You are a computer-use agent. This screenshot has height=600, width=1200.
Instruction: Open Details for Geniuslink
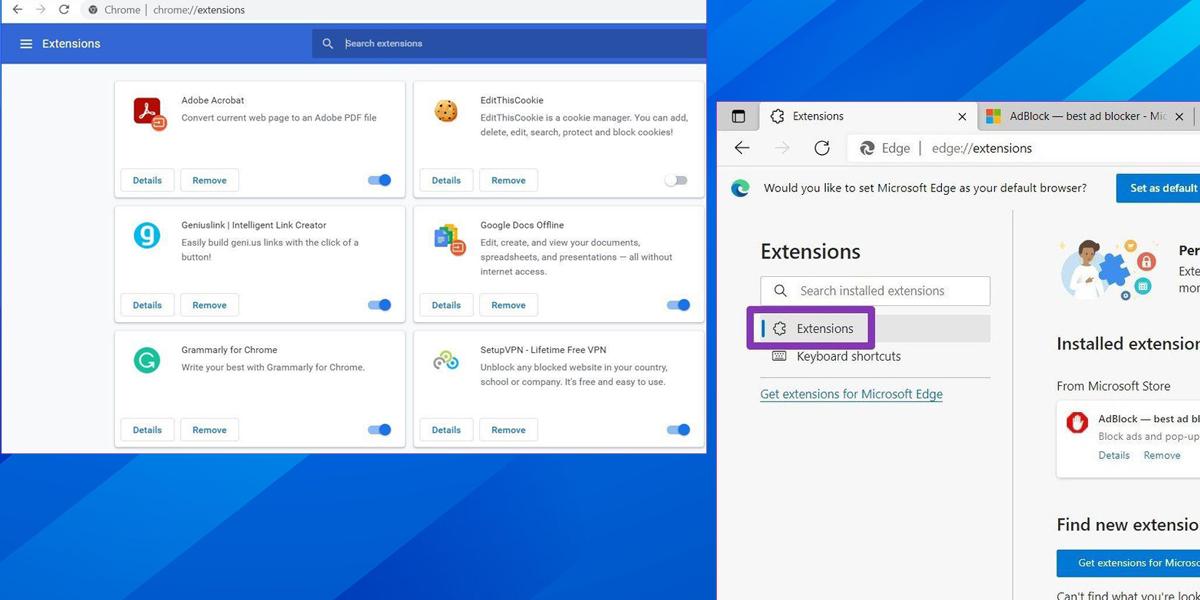(x=147, y=305)
